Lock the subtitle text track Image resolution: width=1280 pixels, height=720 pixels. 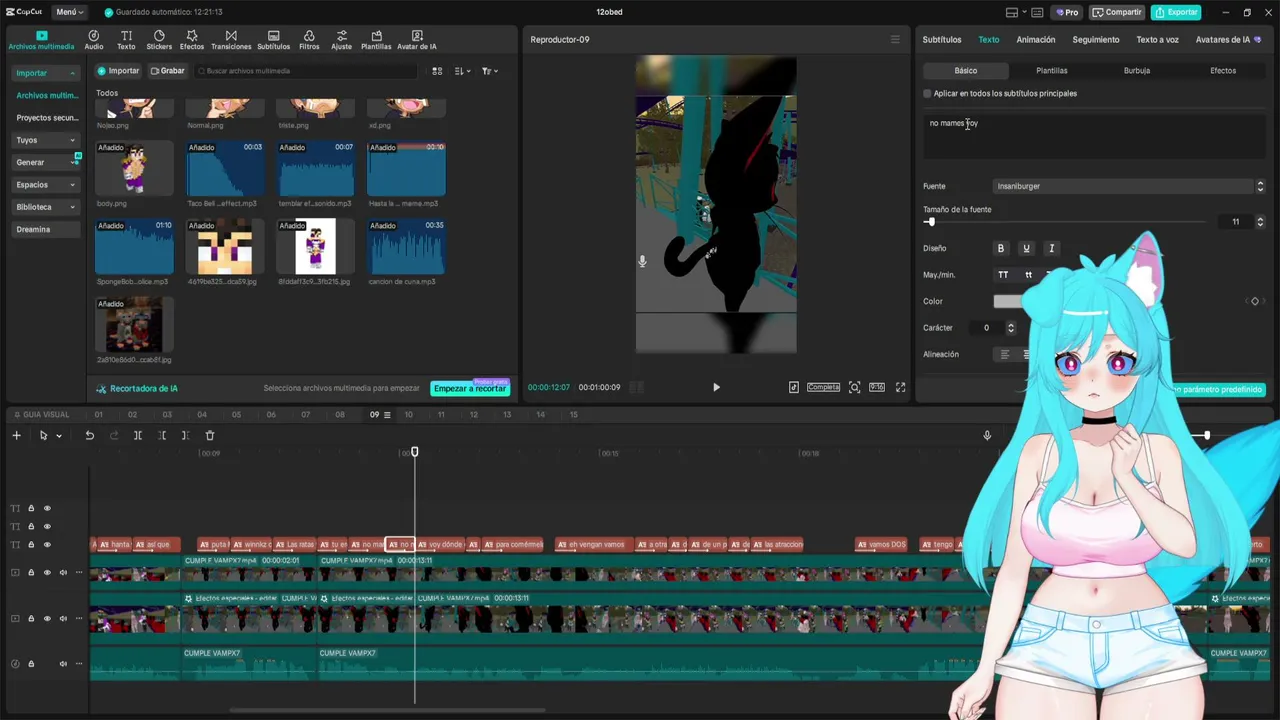pyautogui.click(x=31, y=545)
